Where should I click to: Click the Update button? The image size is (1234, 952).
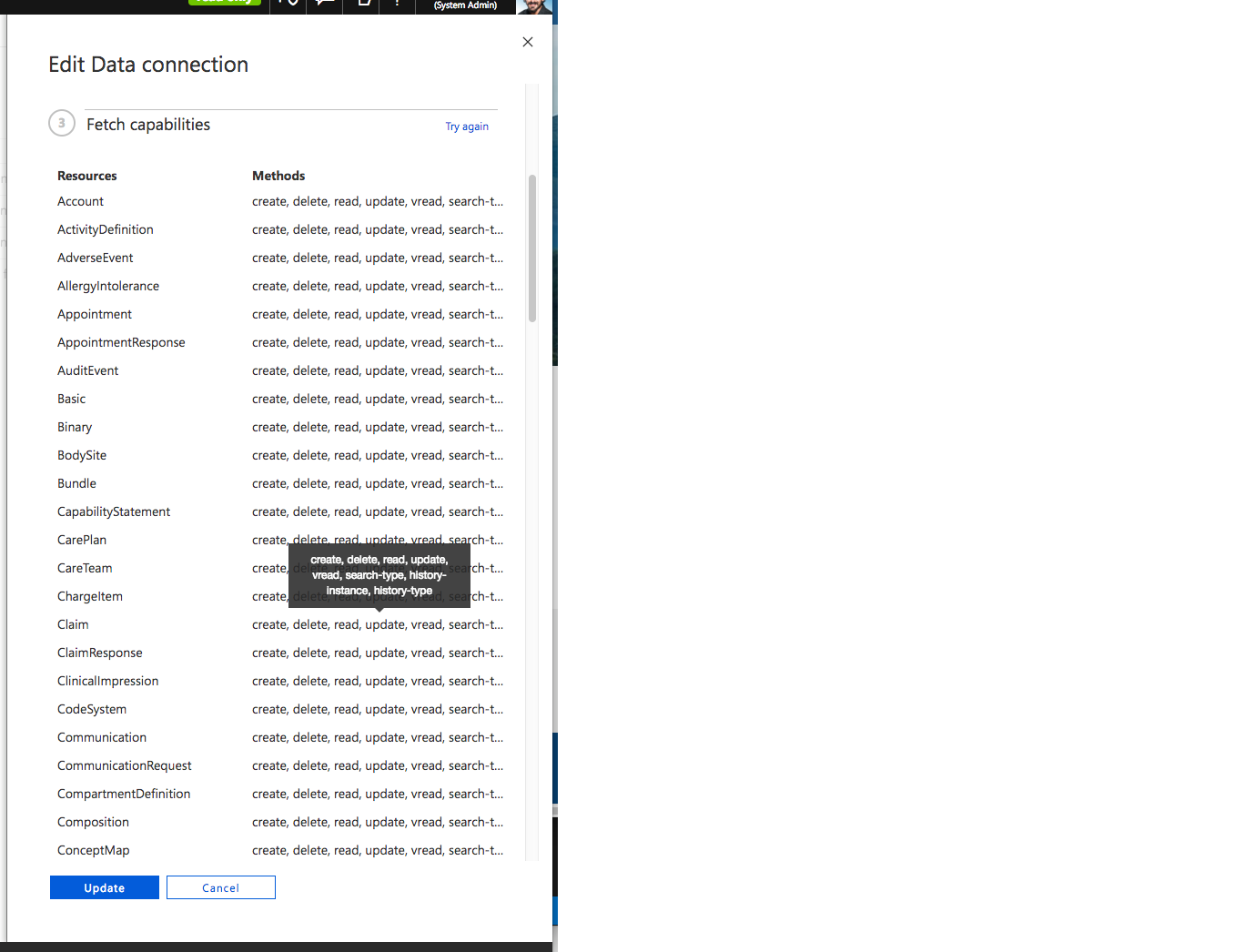[105, 887]
